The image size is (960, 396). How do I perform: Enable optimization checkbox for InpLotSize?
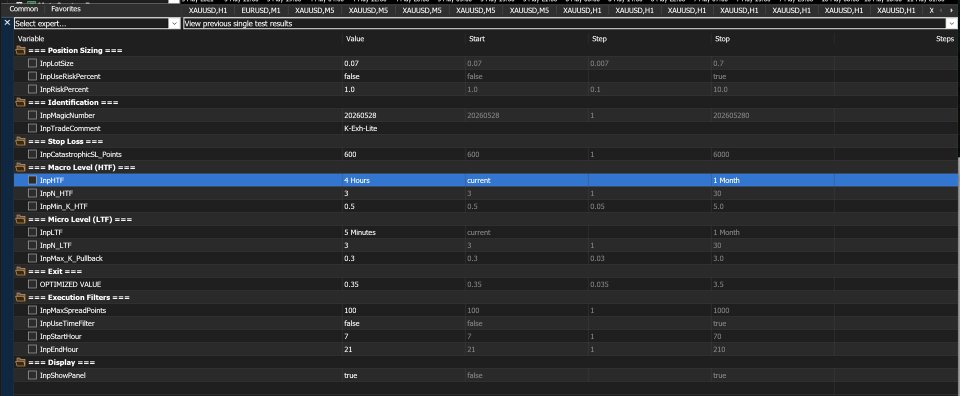pos(32,64)
